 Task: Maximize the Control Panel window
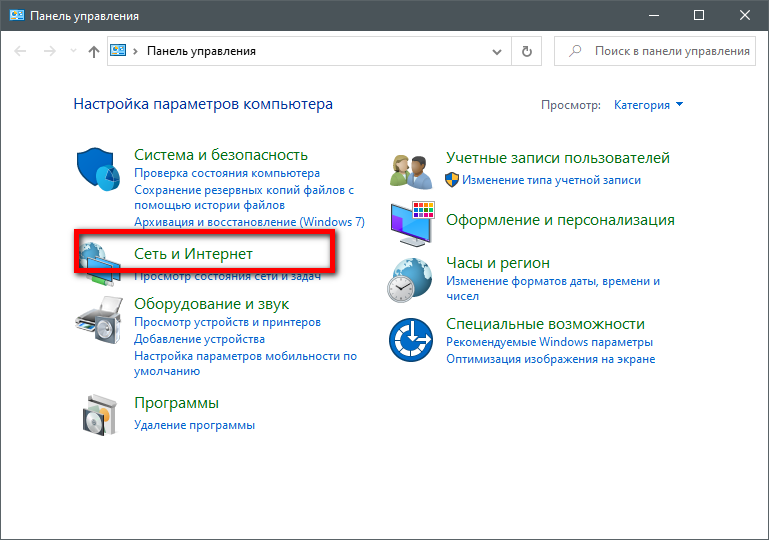pos(699,15)
